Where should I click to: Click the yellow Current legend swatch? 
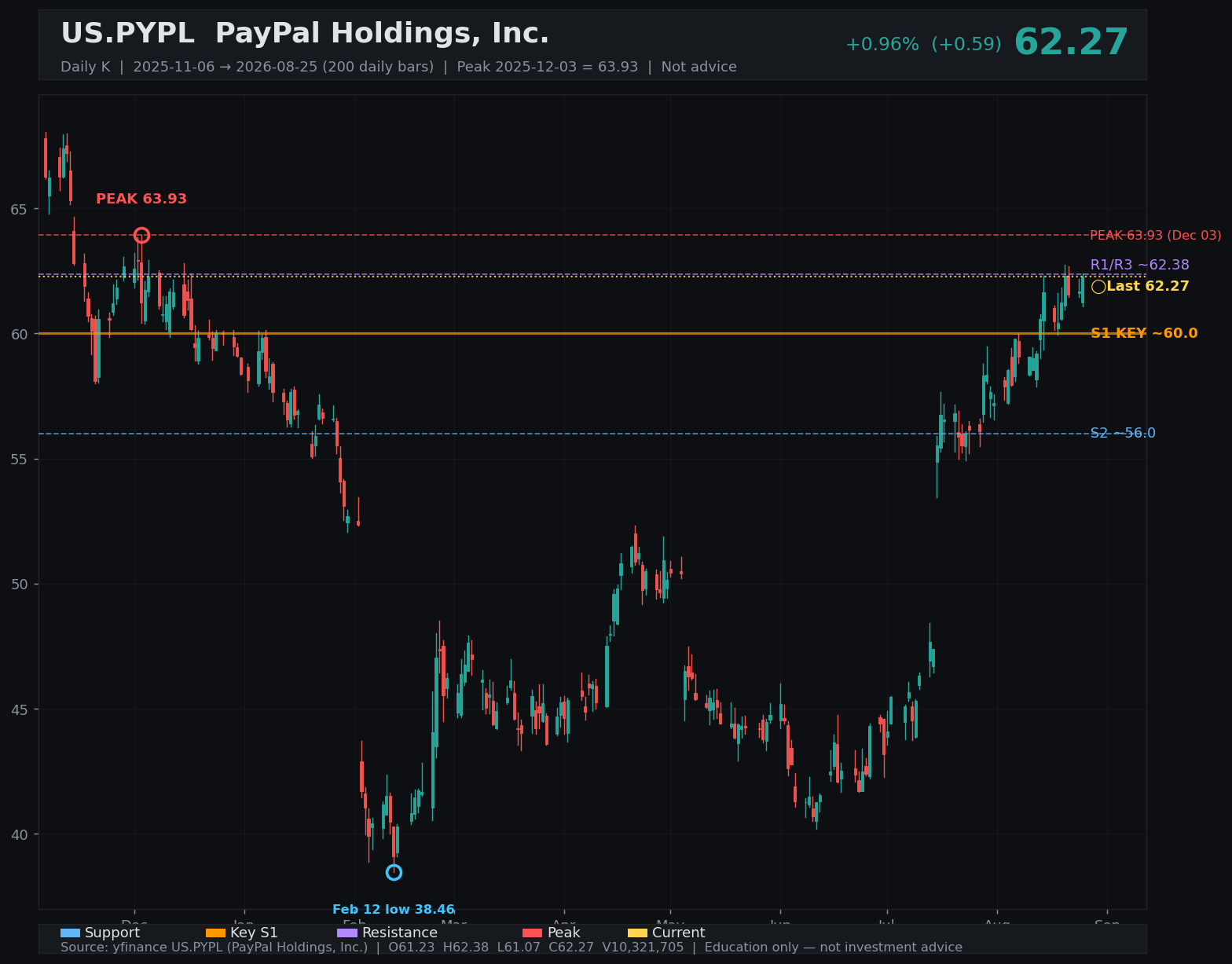(637, 933)
